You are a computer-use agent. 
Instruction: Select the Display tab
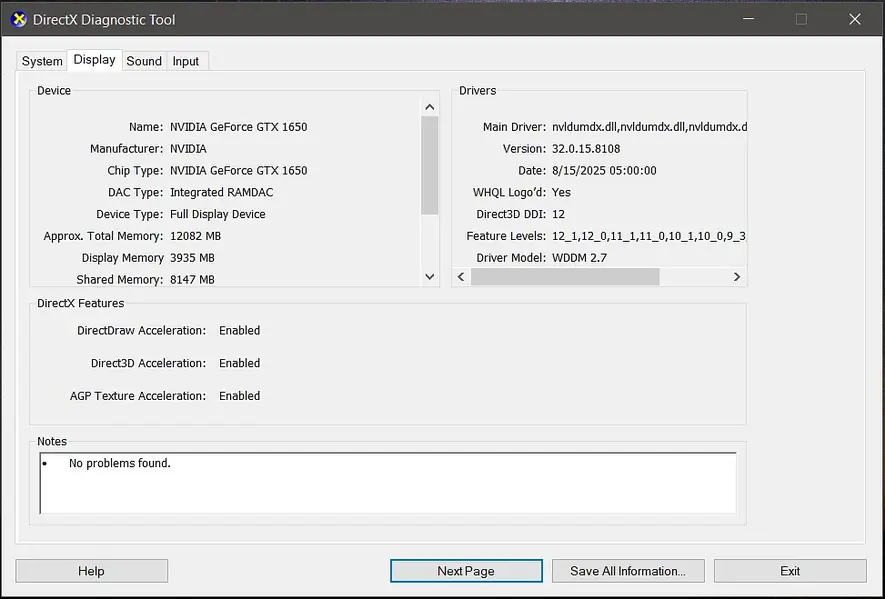click(x=94, y=60)
